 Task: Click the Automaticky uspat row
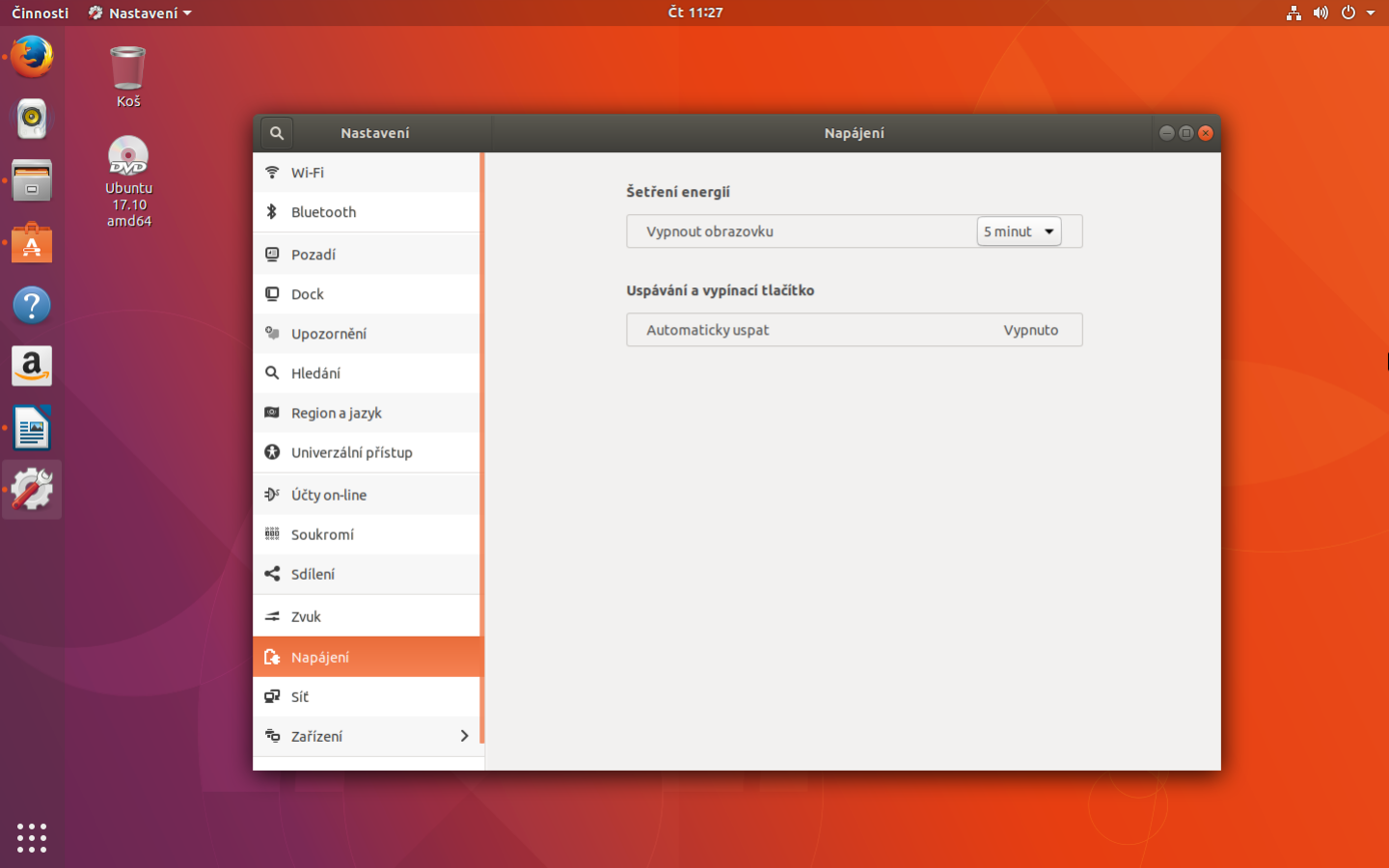click(854, 329)
